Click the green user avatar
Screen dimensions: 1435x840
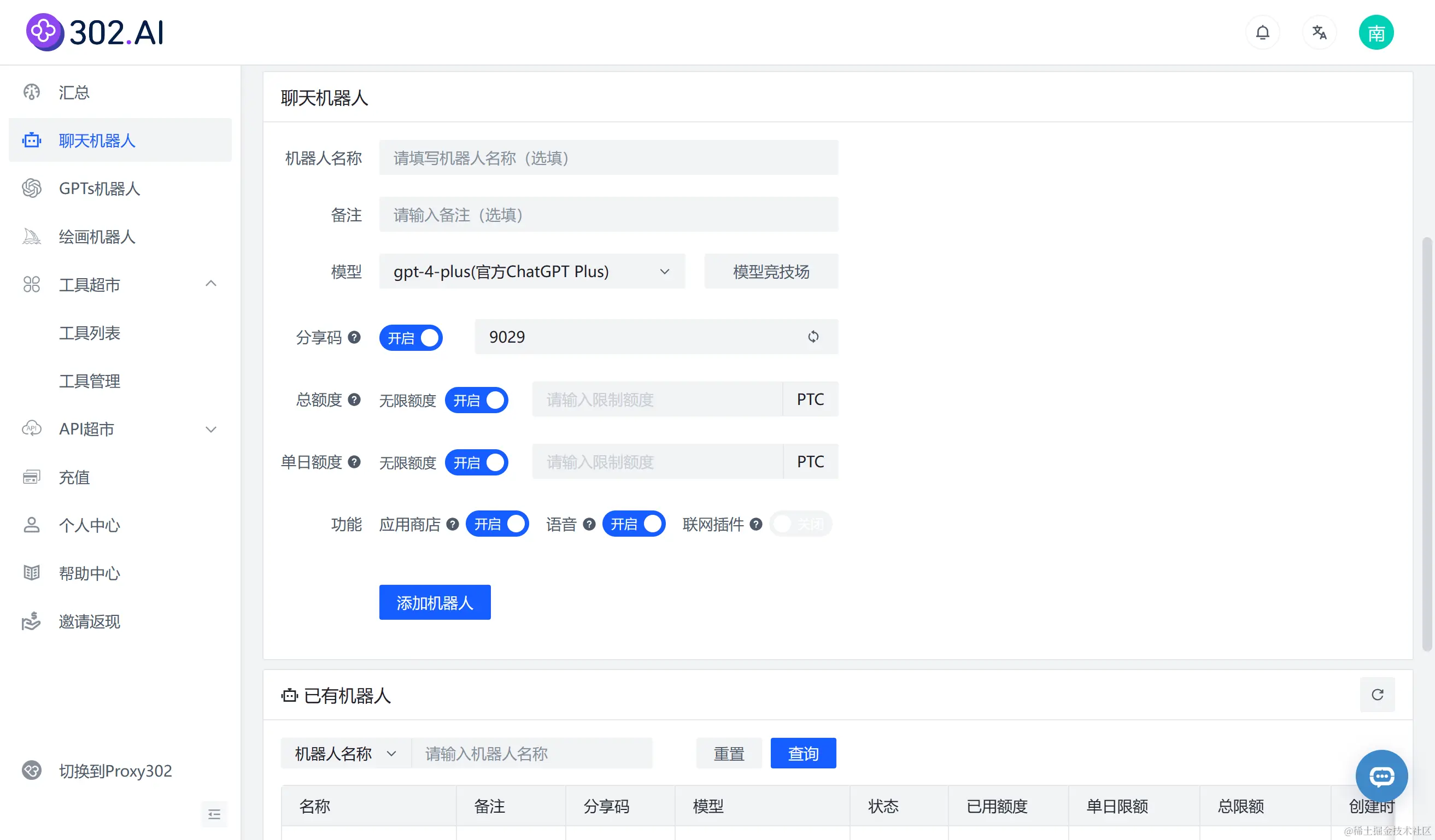point(1376,32)
